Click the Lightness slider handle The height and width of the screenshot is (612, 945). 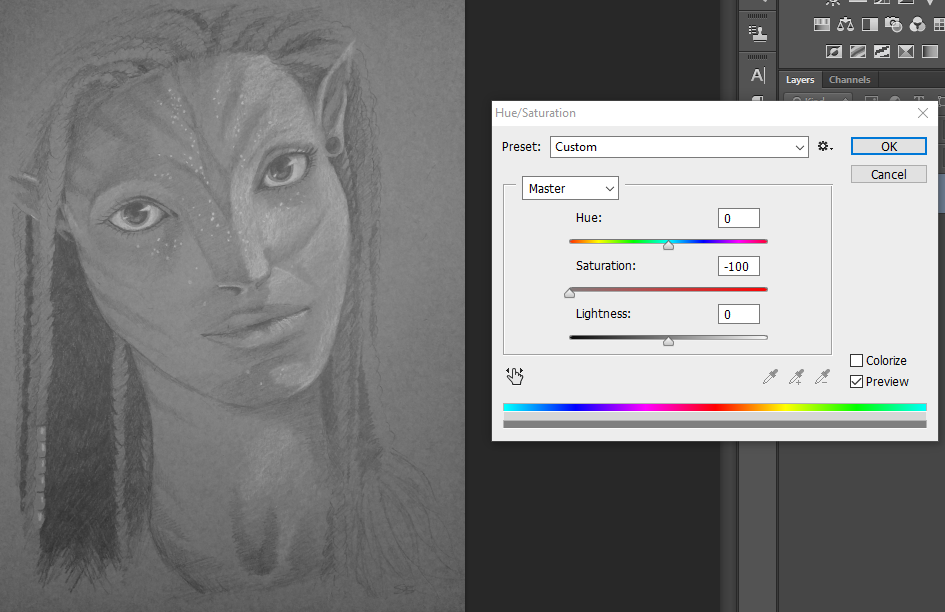668,342
